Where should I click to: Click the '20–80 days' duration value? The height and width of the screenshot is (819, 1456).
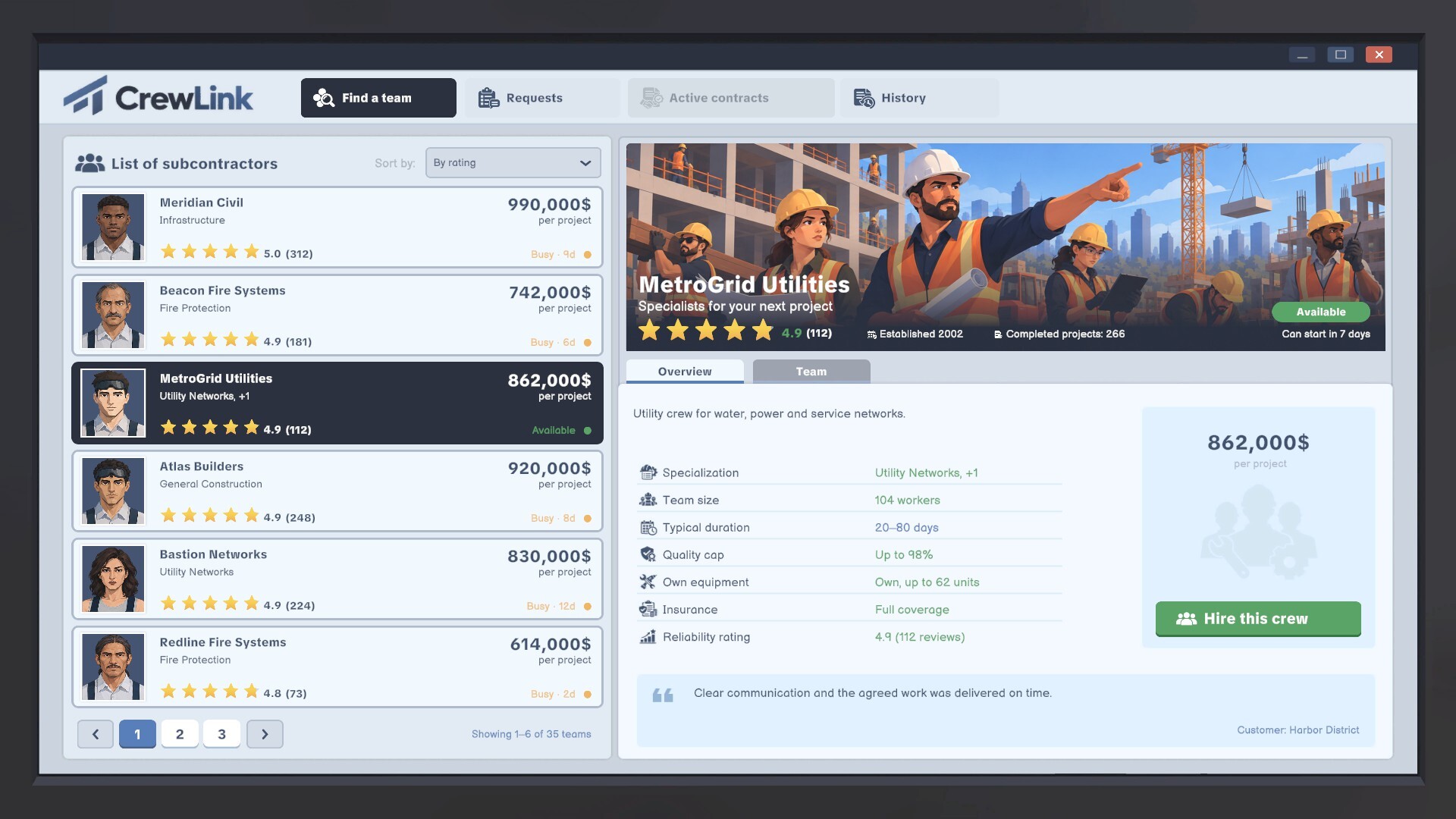coord(906,527)
